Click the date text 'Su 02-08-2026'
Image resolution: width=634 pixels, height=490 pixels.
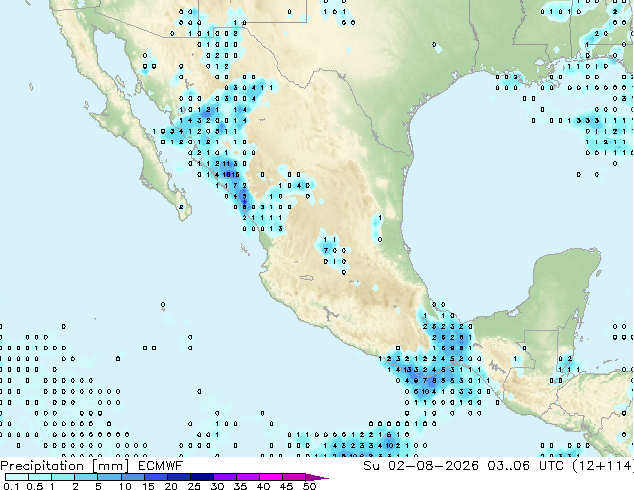coord(421,466)
